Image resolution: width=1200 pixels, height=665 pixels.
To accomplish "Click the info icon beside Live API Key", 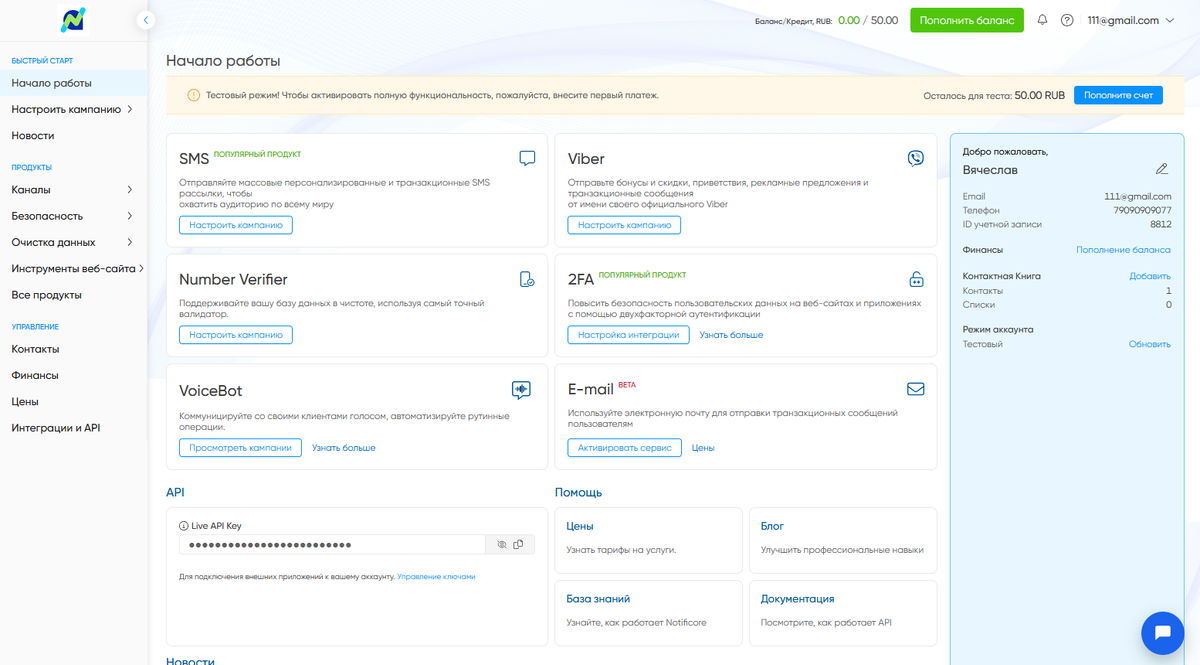I will pyautogui.click(x=183, y=526).
